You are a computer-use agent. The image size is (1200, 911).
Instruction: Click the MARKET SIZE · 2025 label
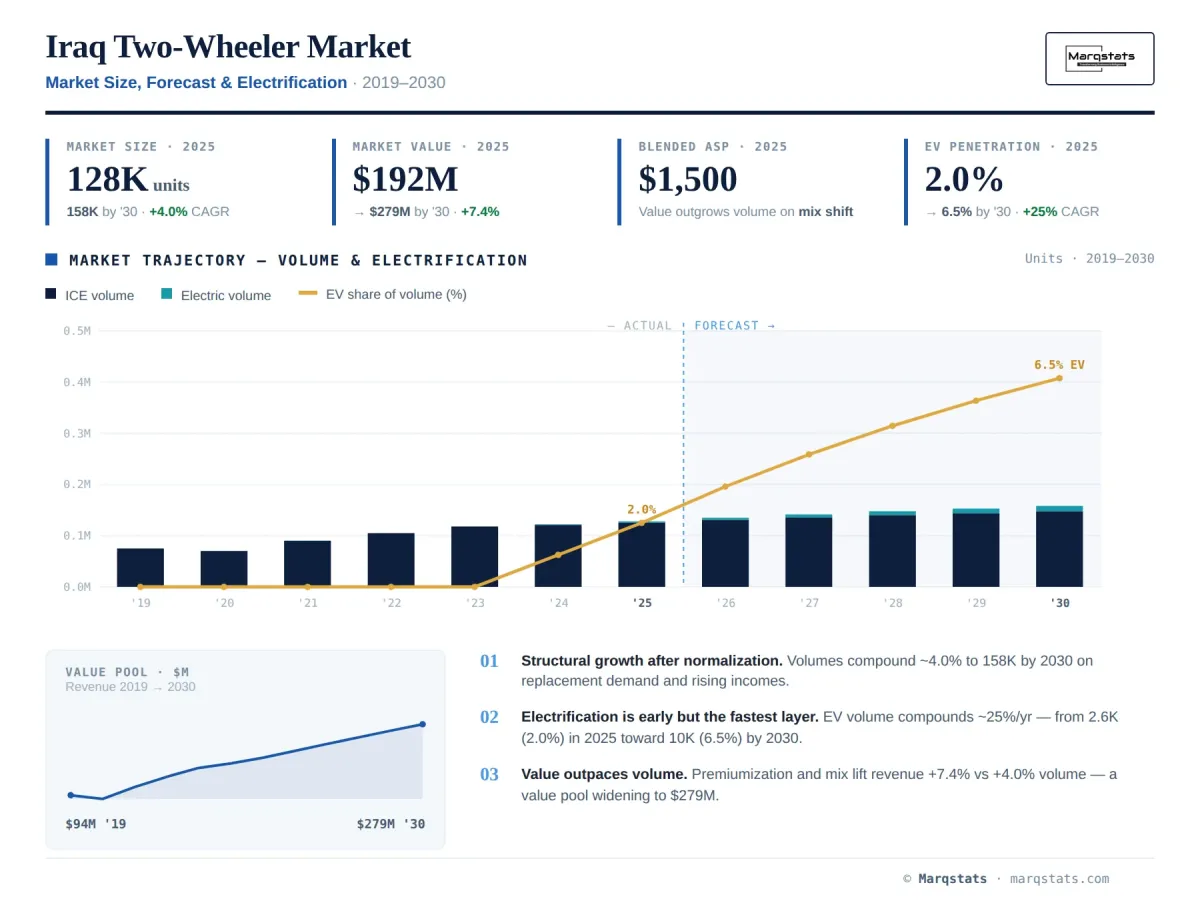(141, 146)
